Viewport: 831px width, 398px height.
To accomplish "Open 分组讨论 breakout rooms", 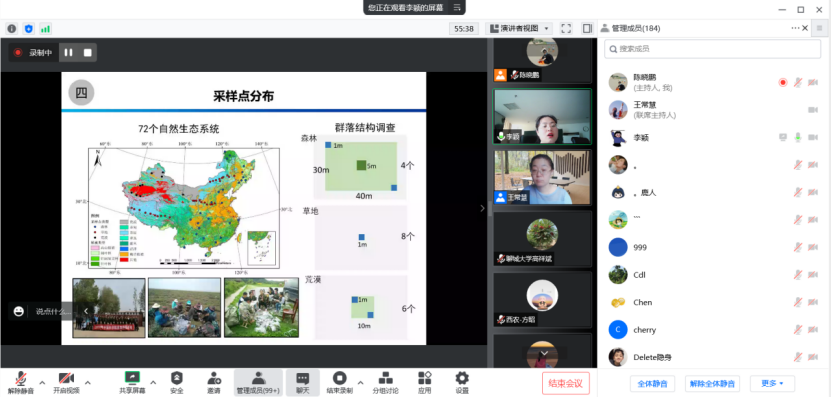I will 385,383.
